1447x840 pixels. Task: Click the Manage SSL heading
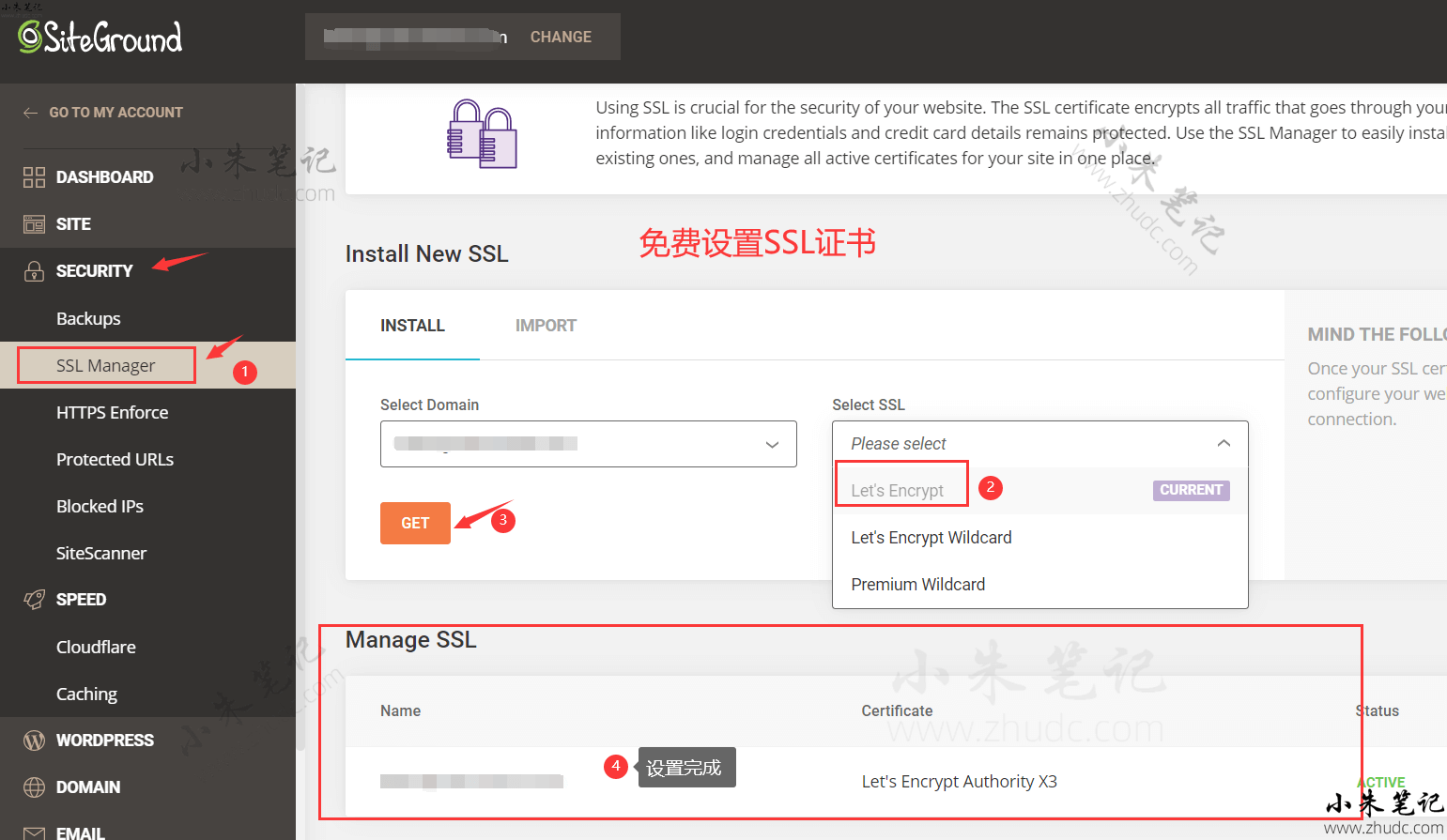tap(411, 640)
